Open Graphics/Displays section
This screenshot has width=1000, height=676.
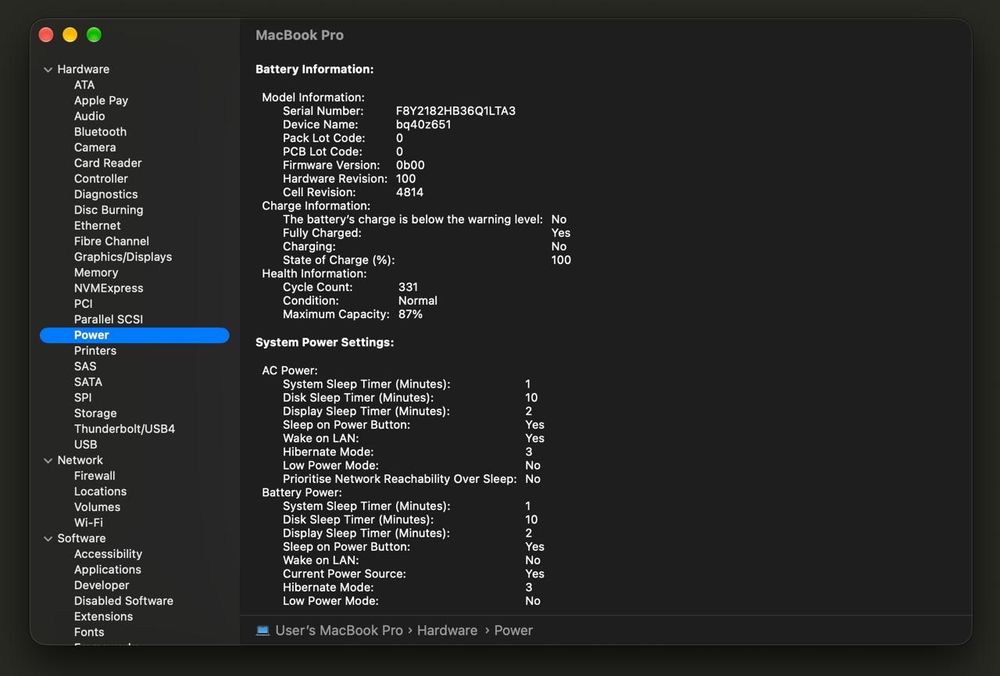[123, 257]
